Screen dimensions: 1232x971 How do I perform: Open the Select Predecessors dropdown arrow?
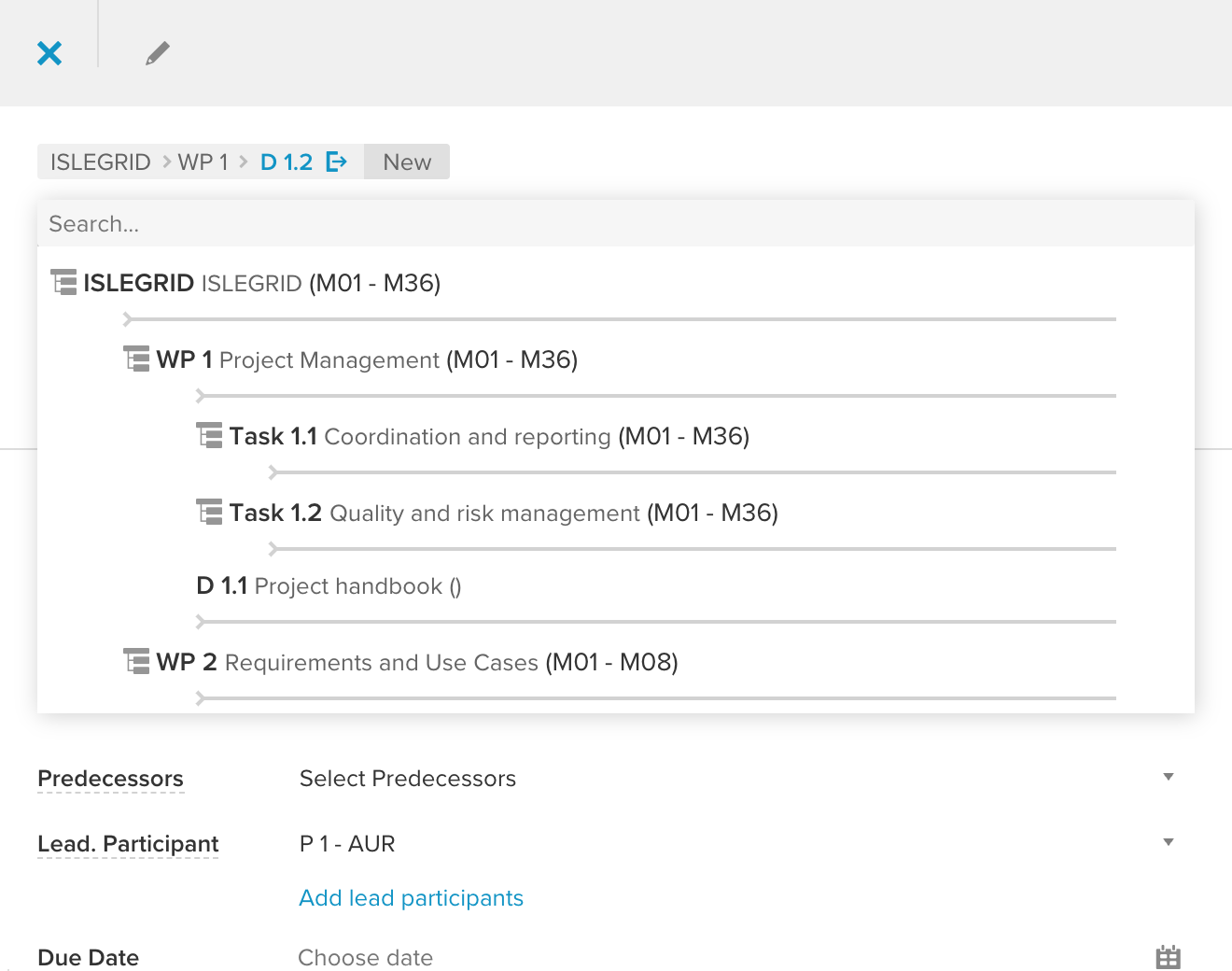click(1168, 777)
